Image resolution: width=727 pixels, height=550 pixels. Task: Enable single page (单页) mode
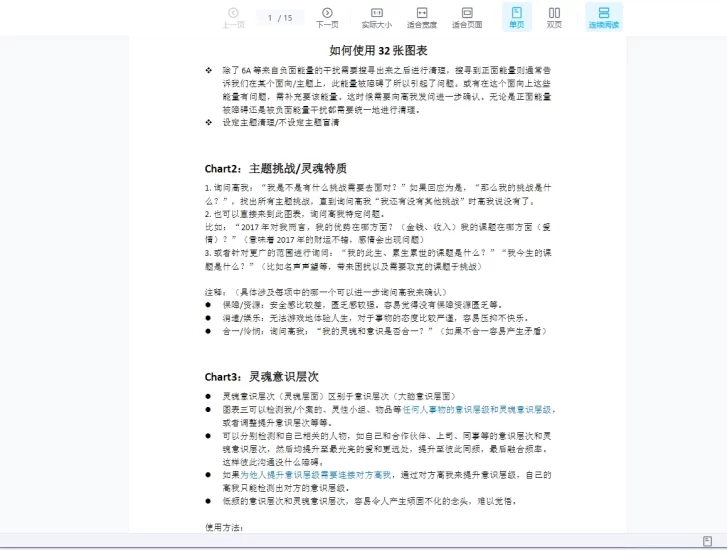pos(516,17)
